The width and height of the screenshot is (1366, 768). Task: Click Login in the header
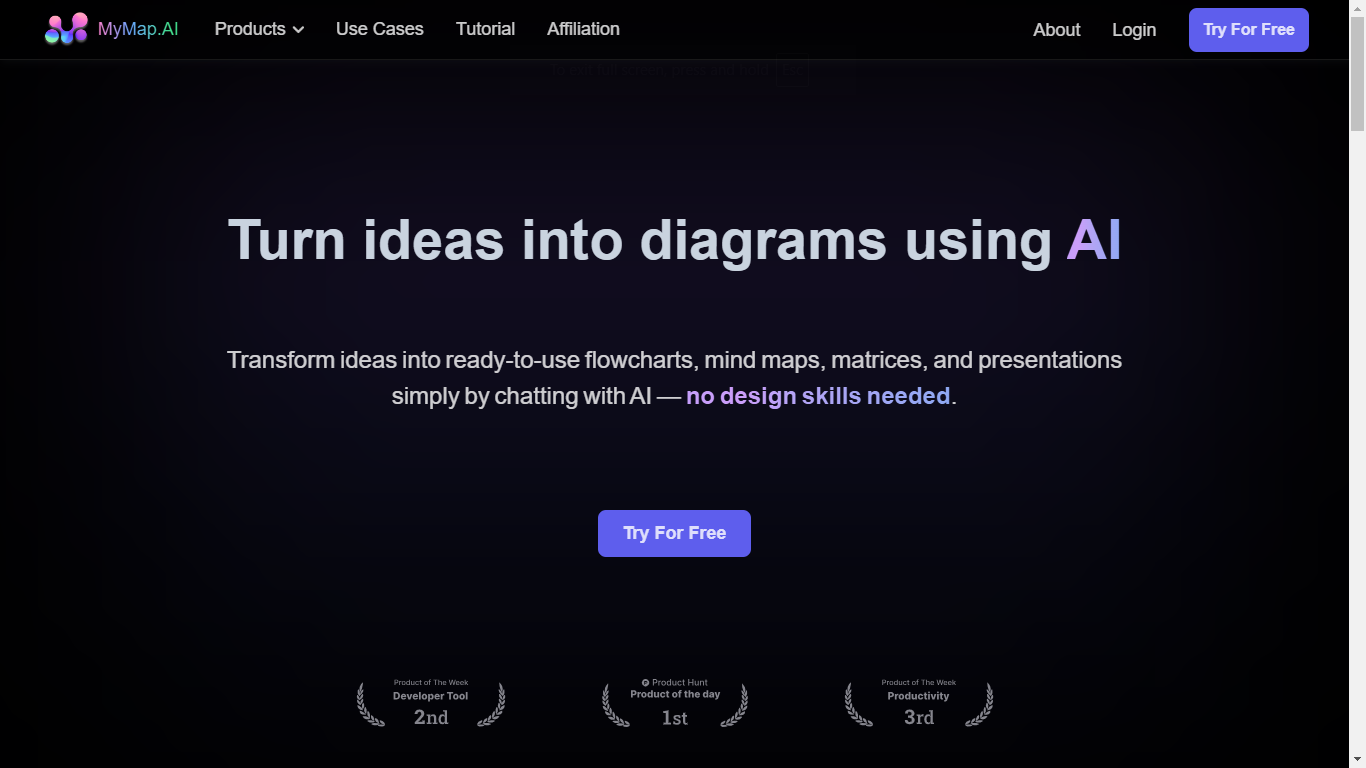tap(1134, 30)
